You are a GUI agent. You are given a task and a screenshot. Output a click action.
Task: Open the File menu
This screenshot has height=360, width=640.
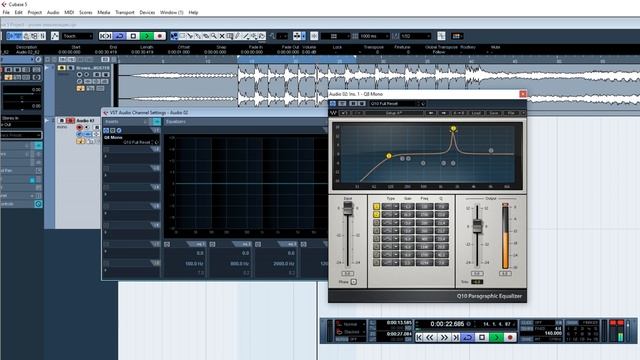6,12
